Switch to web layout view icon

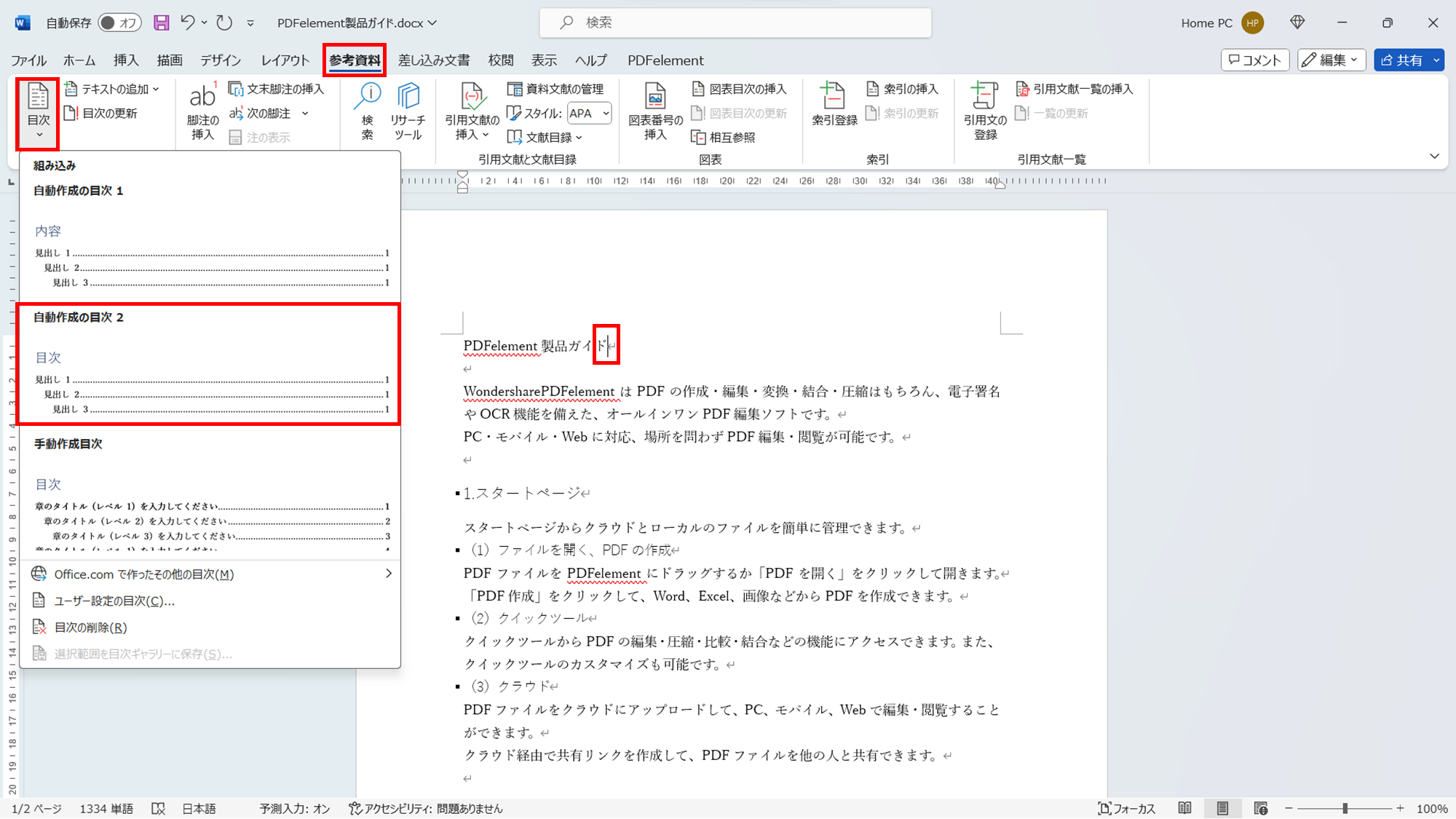[x=1261, y=808]
